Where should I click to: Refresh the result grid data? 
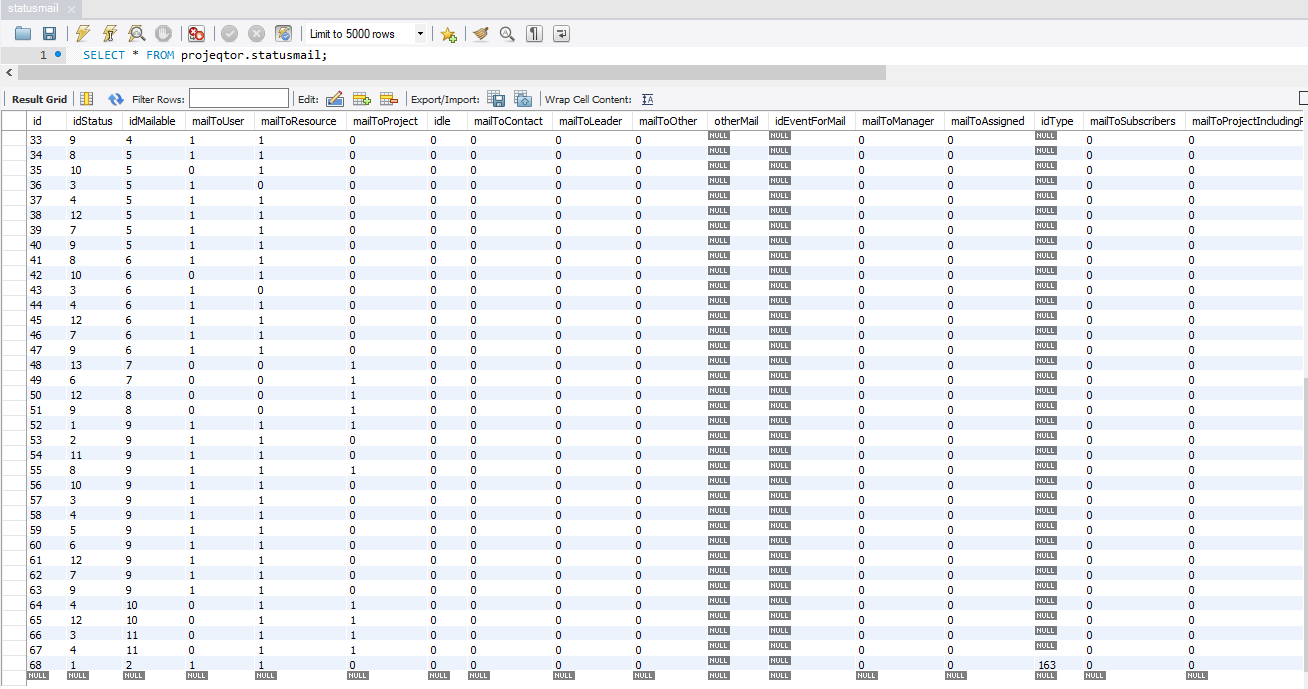116,99
